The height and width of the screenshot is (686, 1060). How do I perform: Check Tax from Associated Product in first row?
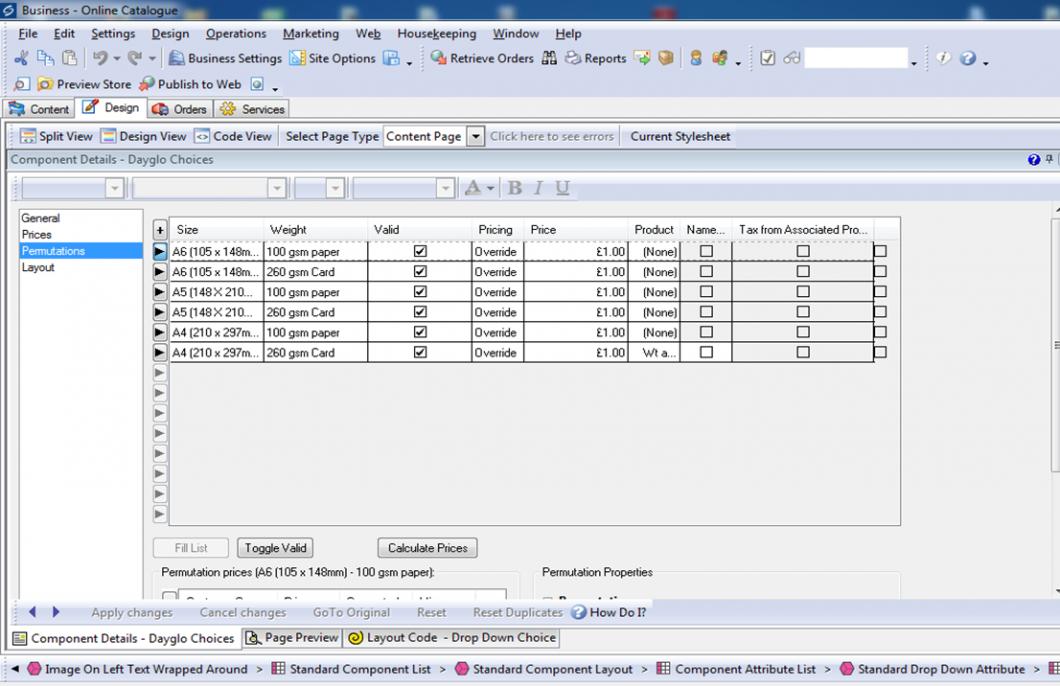point(803,252)
